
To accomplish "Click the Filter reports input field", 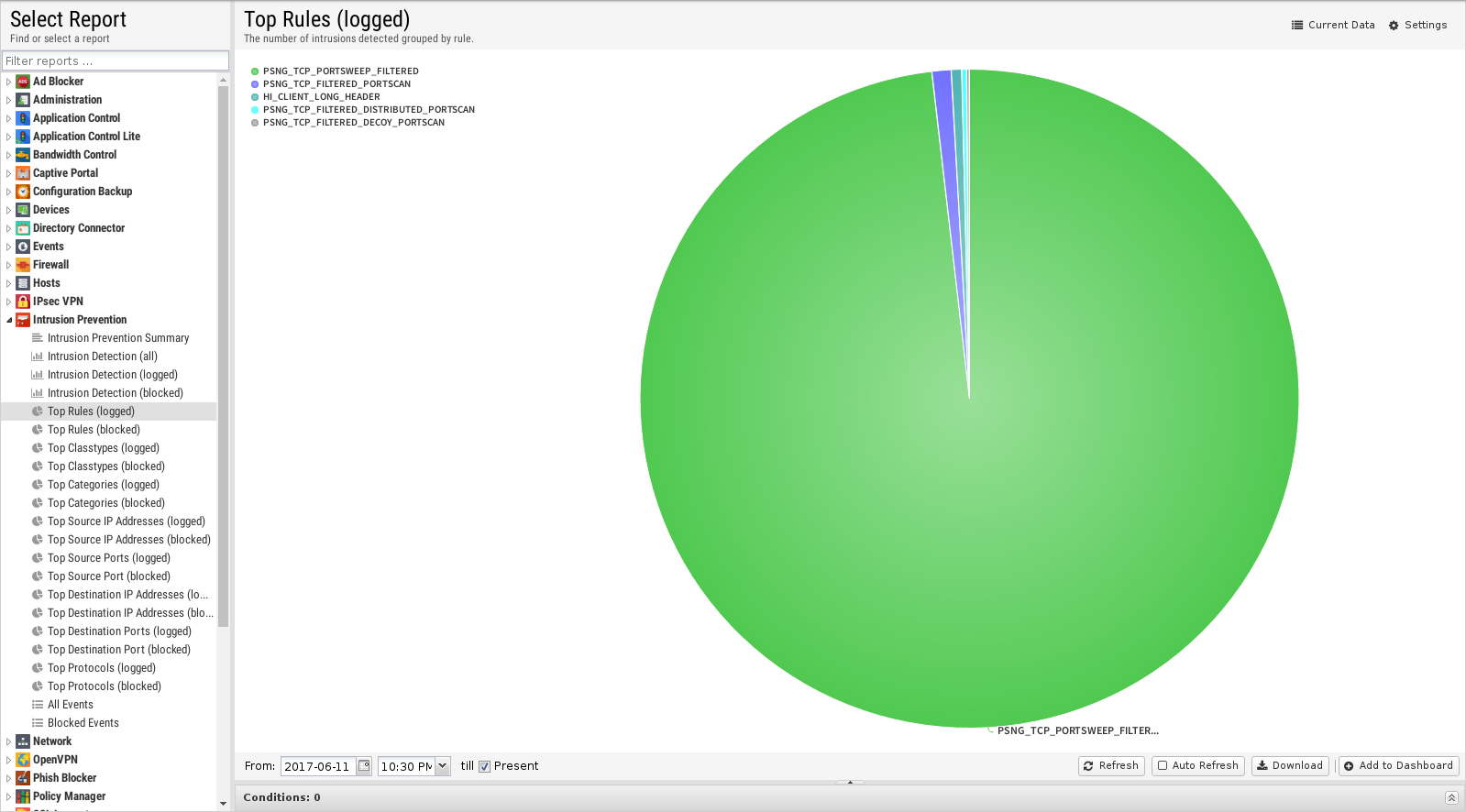I will [116, 60].
